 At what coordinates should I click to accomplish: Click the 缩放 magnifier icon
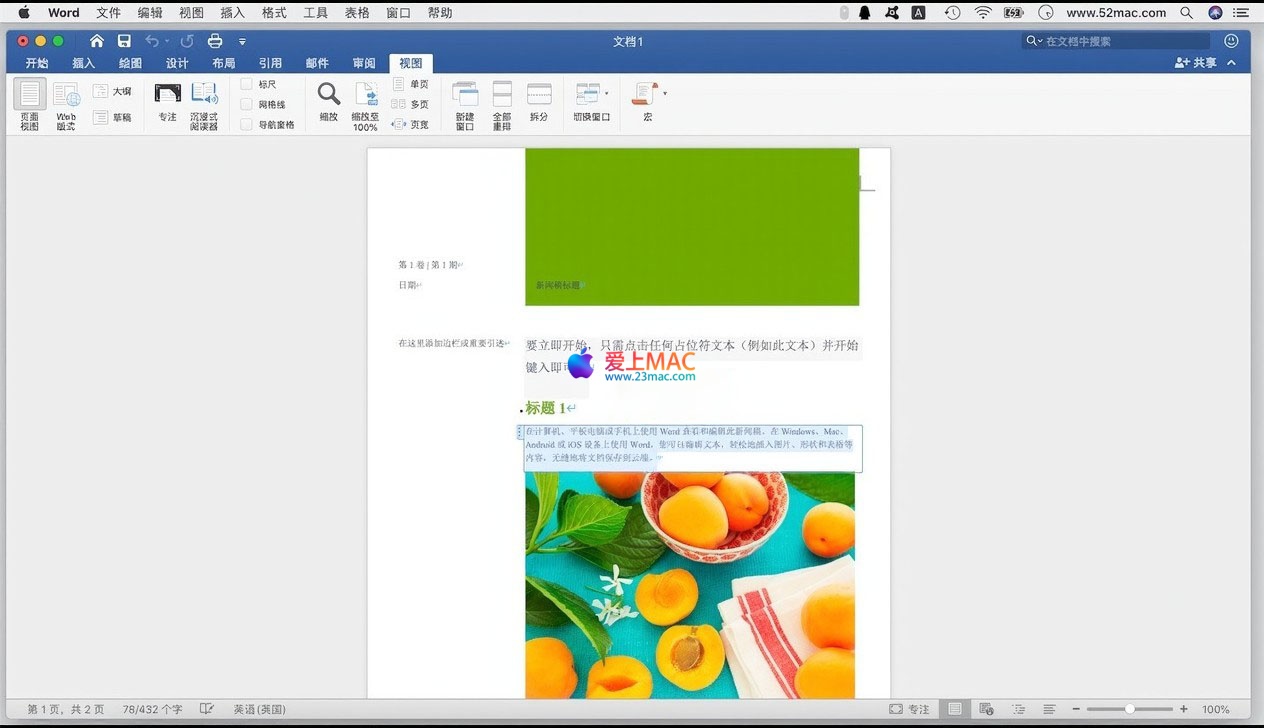[328, 95]
